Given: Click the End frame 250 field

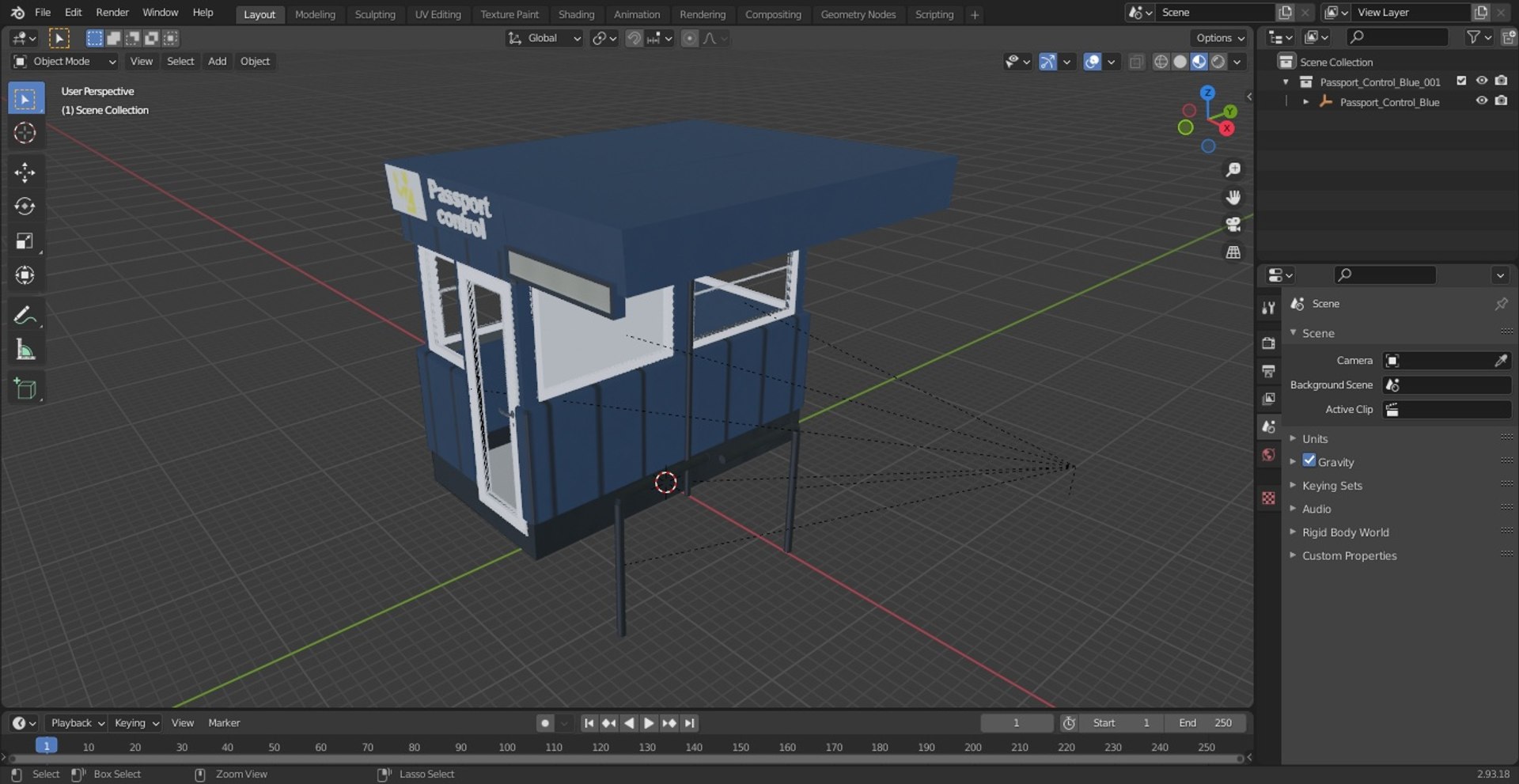Looking at the screenshot, I should point(1205,723).
